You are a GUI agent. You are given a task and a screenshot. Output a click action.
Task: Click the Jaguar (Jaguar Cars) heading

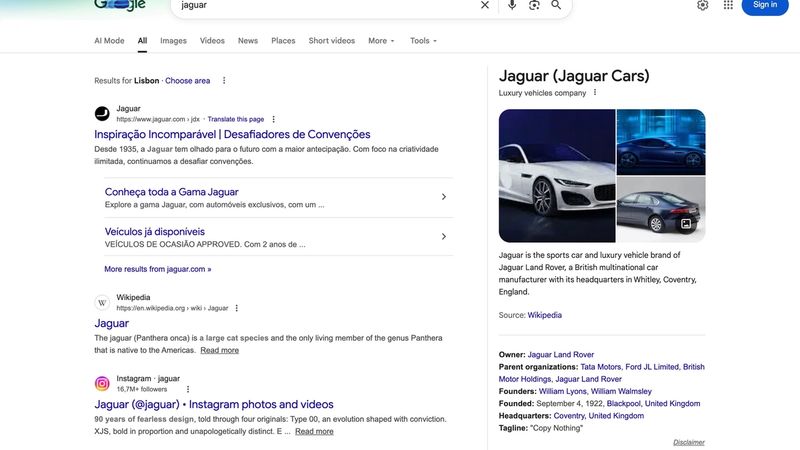574,76
